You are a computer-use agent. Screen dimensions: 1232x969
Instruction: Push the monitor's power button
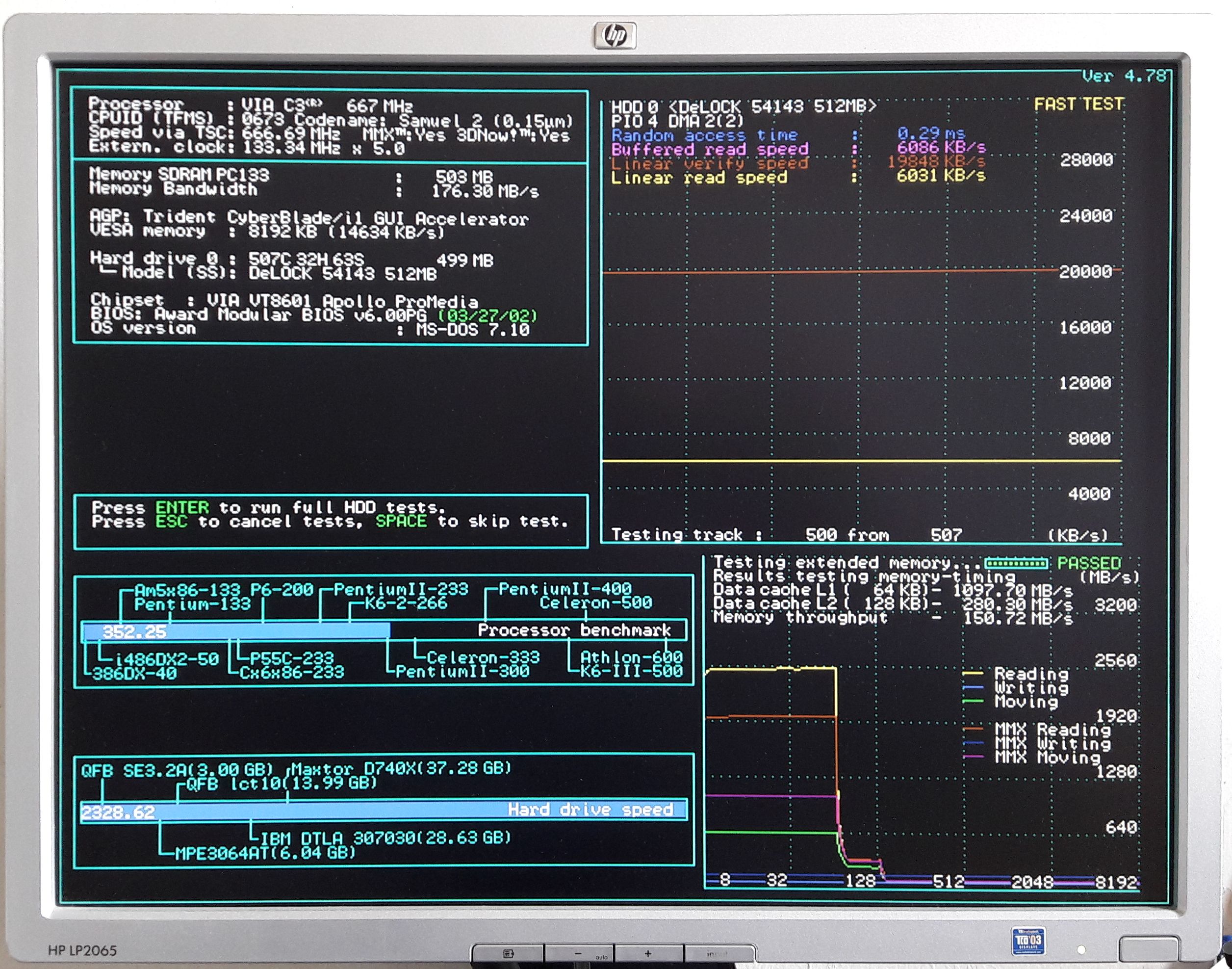click(1149, 948)
